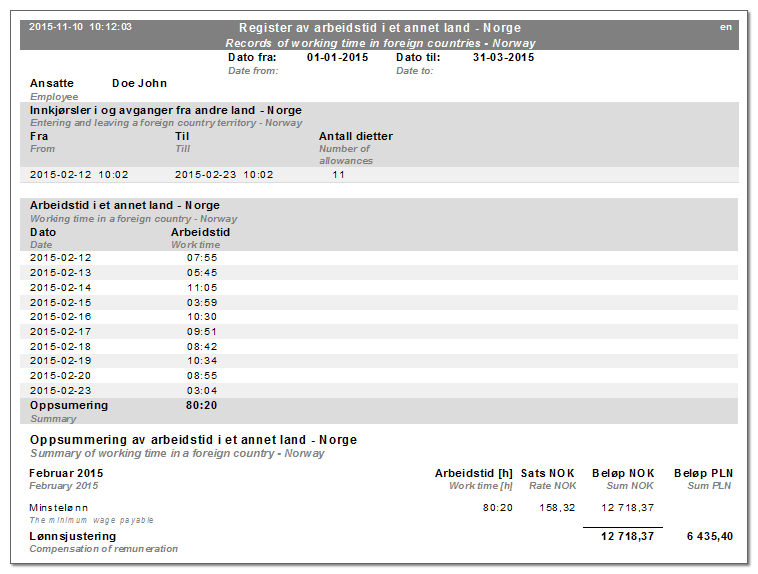The height and width of the screenshot is (574, 758).
Task: Click the 'Fra' column header
Action: tap(39, 136)
